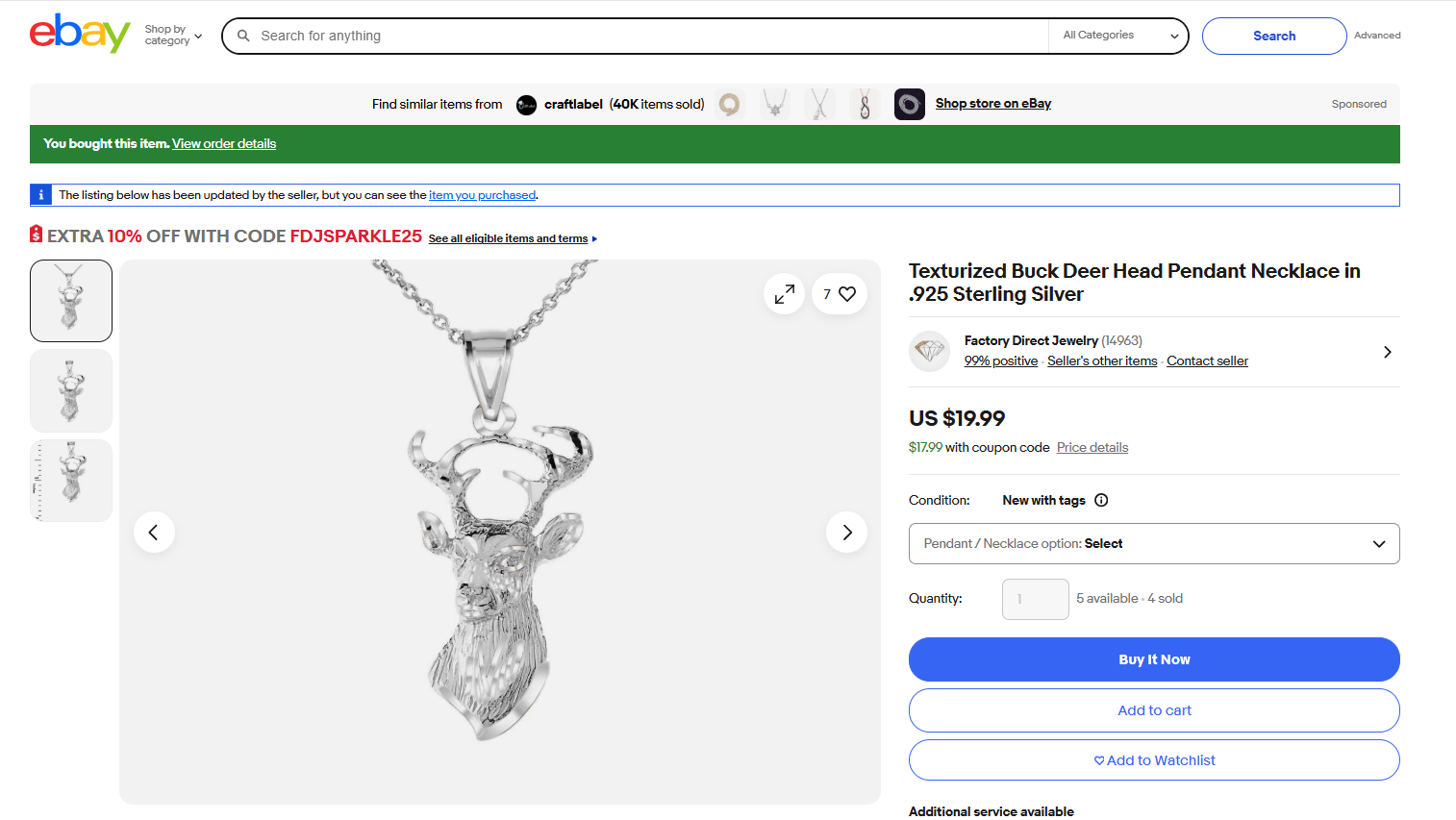The height and width of the screenshot is (820, 1456).
Task: Open View order details link
Action: pyautogui.click(x=224, y=144)
